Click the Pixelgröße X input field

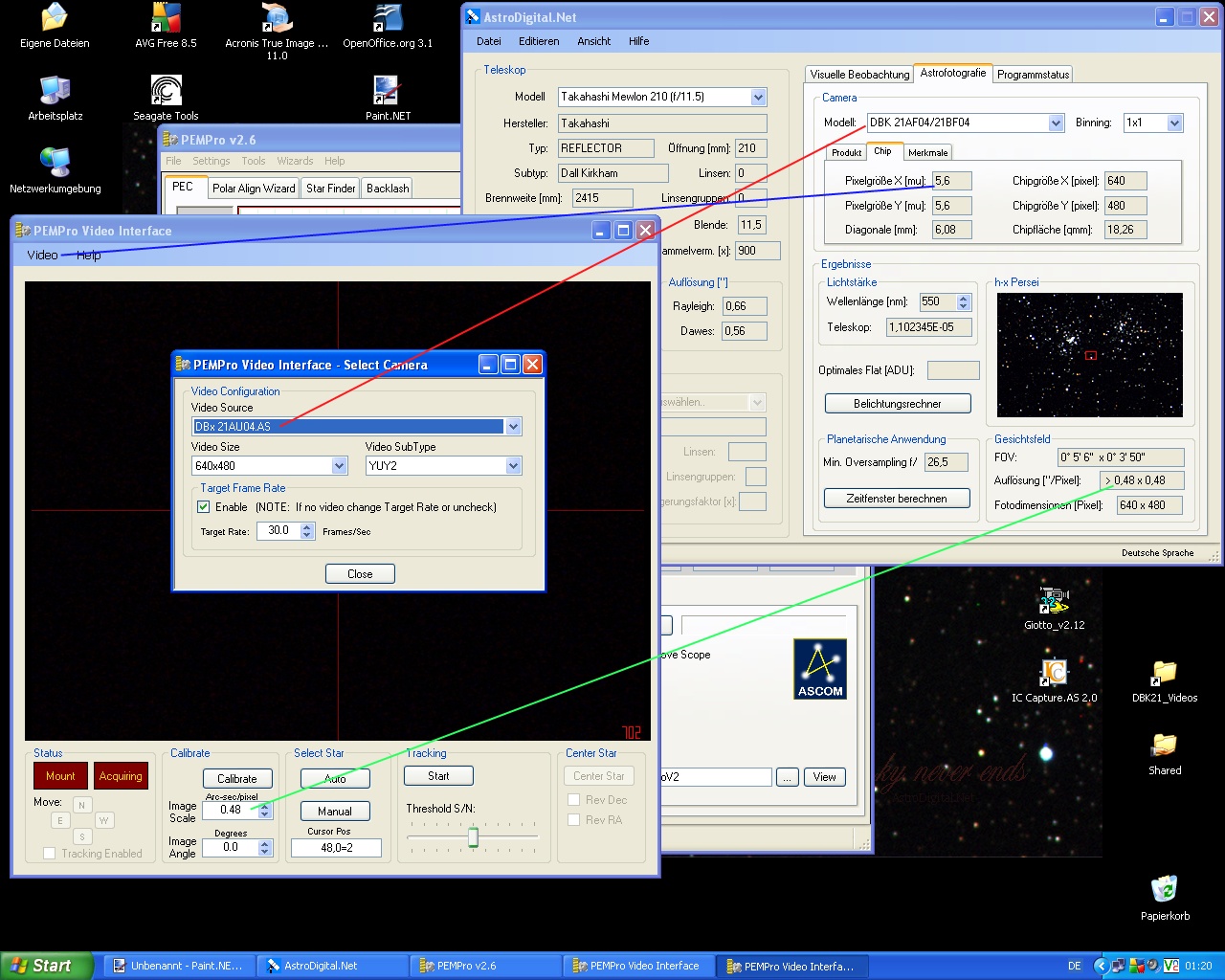pyautogui.click(x=952, y=181)
